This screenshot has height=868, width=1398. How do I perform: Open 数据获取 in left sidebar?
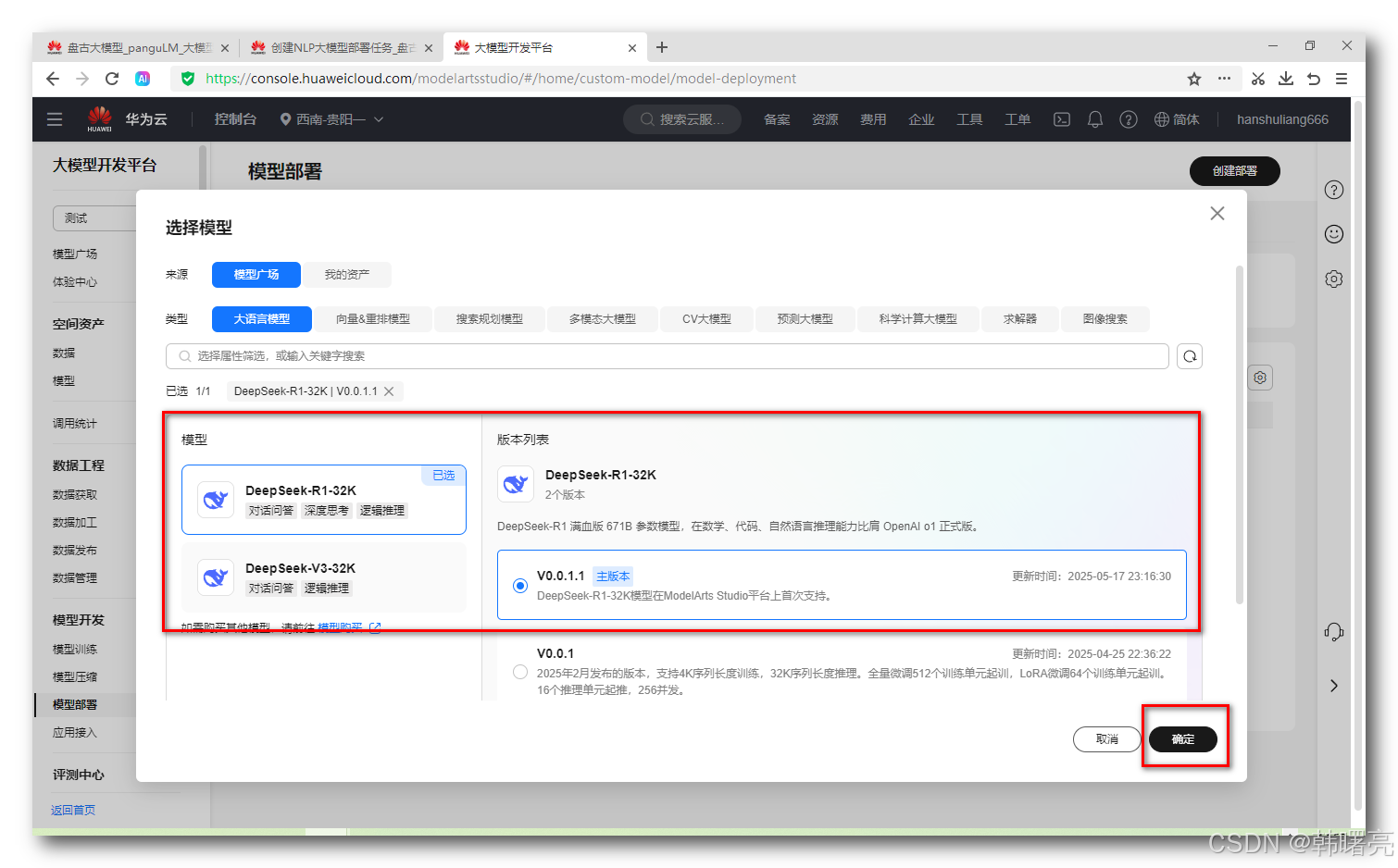[75, 495]
